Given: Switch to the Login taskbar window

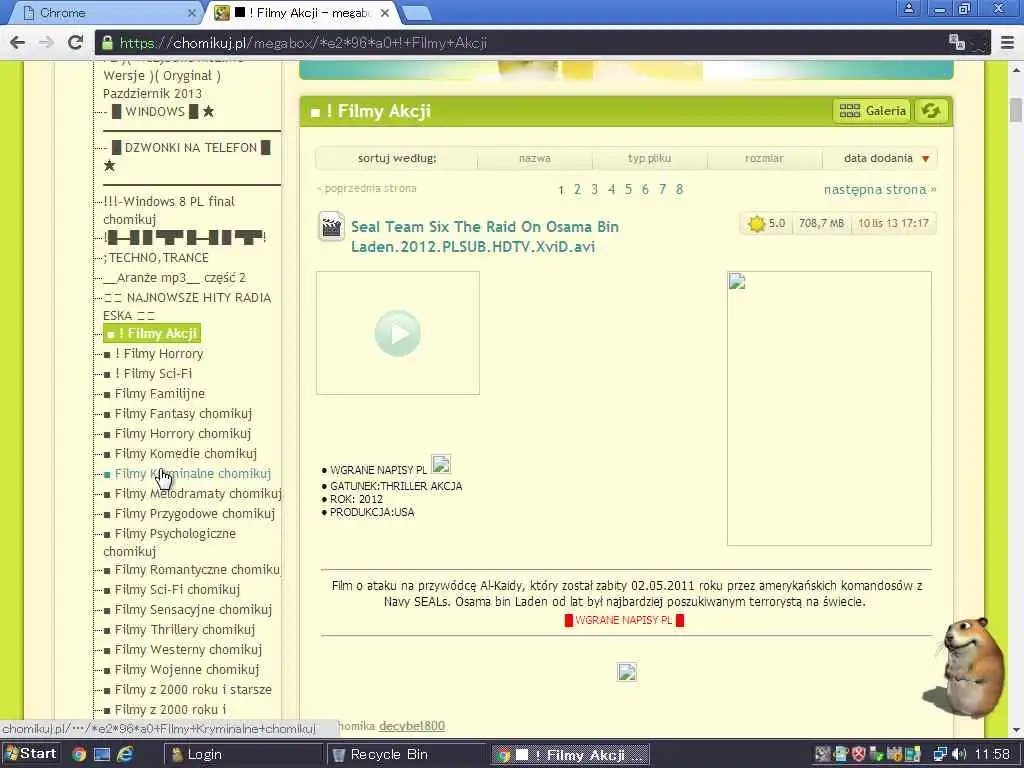Looking at the screenshot, I should [243, 754].
